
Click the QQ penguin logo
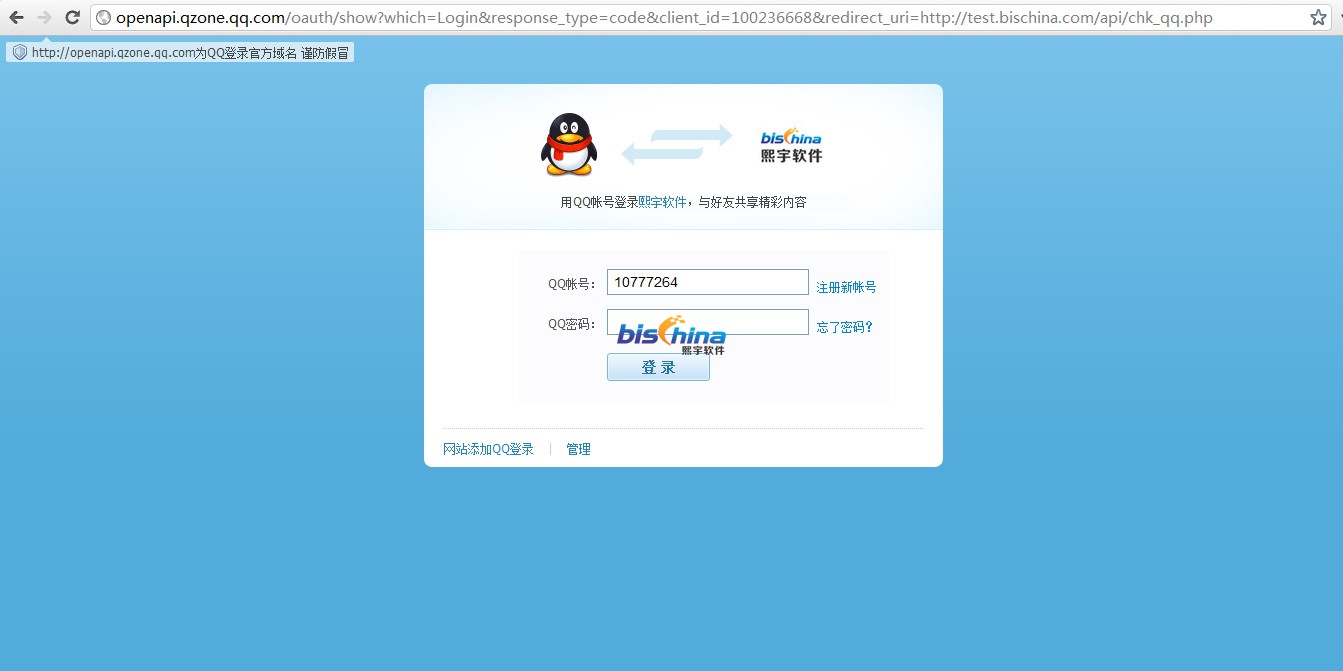(x=568, y=145)
